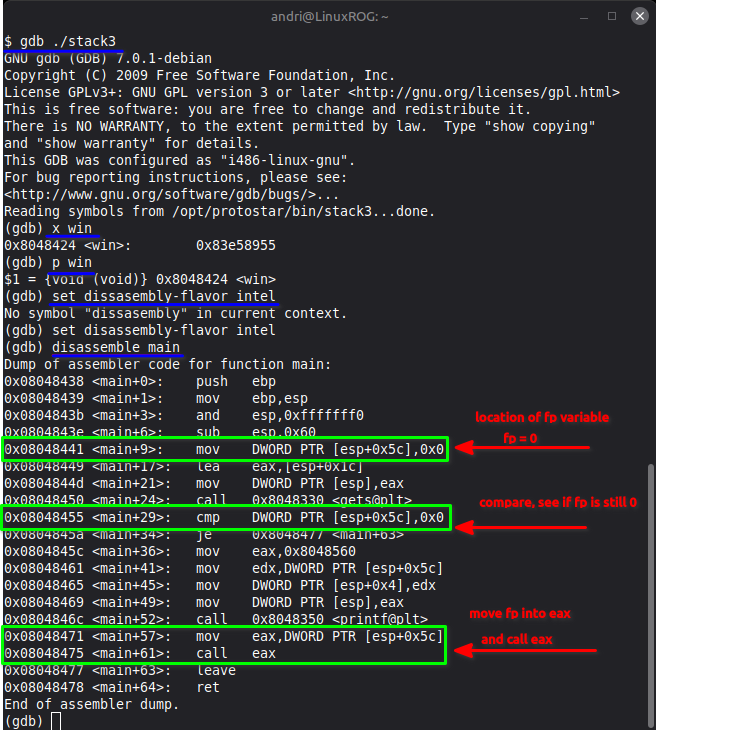731x730 pixels.
Task: Click the main+29 cmp instruction line
Action: click(x=224, y=517)
